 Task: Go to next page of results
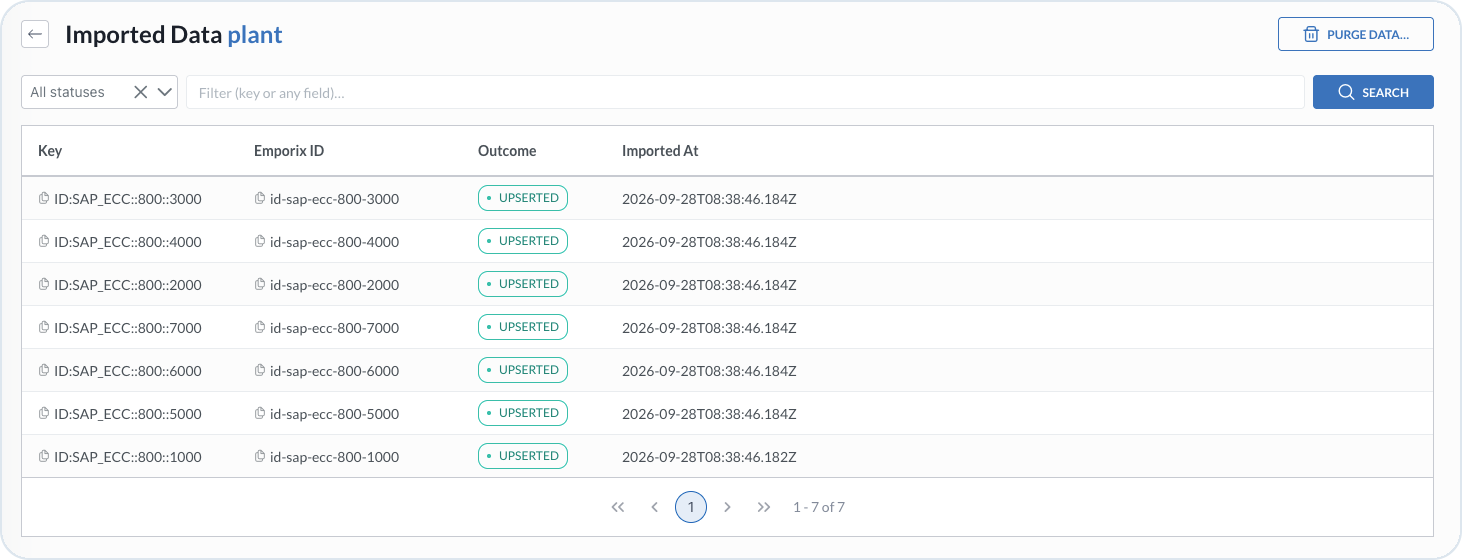727,507
